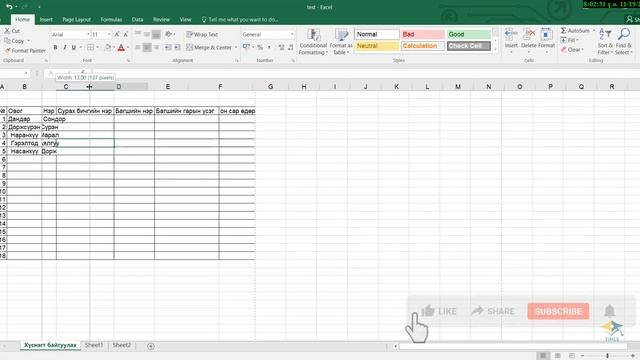This screenshot has height=360, width=640.
Task: Apply the Good cell style
Action: pos(469,34)
